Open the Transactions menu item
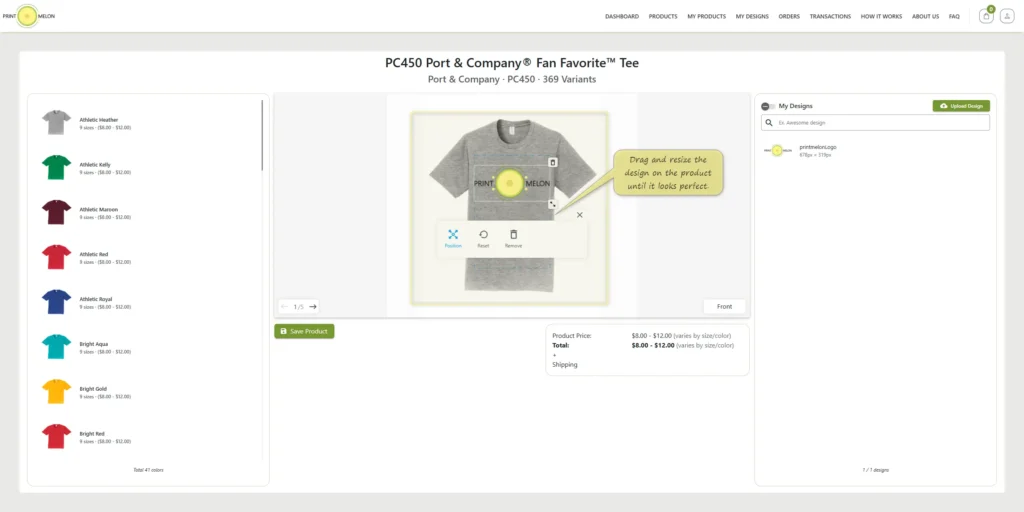The height and width of the screenshot is (512, 1024). pyautogui.click(x=830, y=16)
